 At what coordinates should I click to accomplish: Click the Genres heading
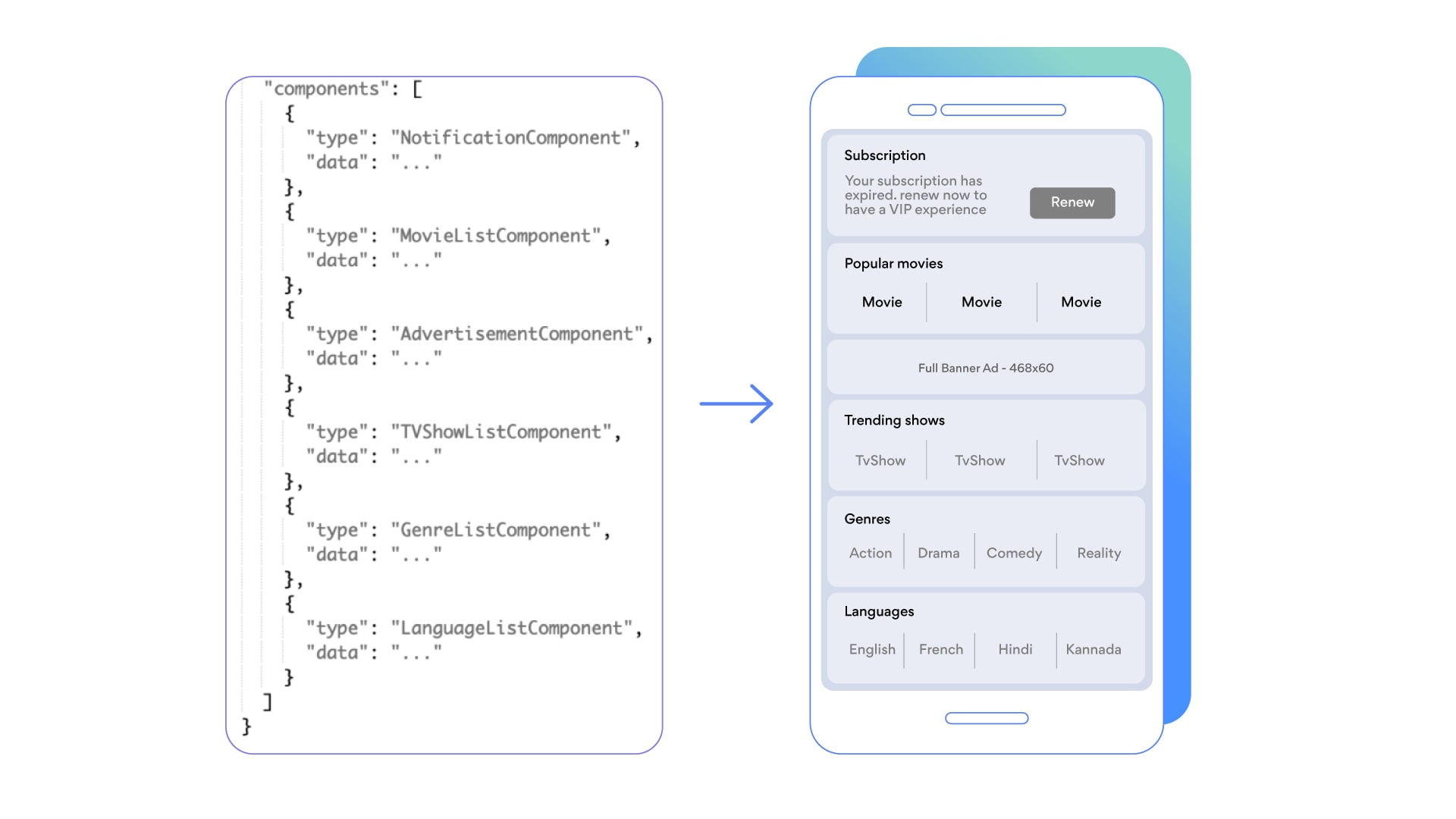coord(867,519)
